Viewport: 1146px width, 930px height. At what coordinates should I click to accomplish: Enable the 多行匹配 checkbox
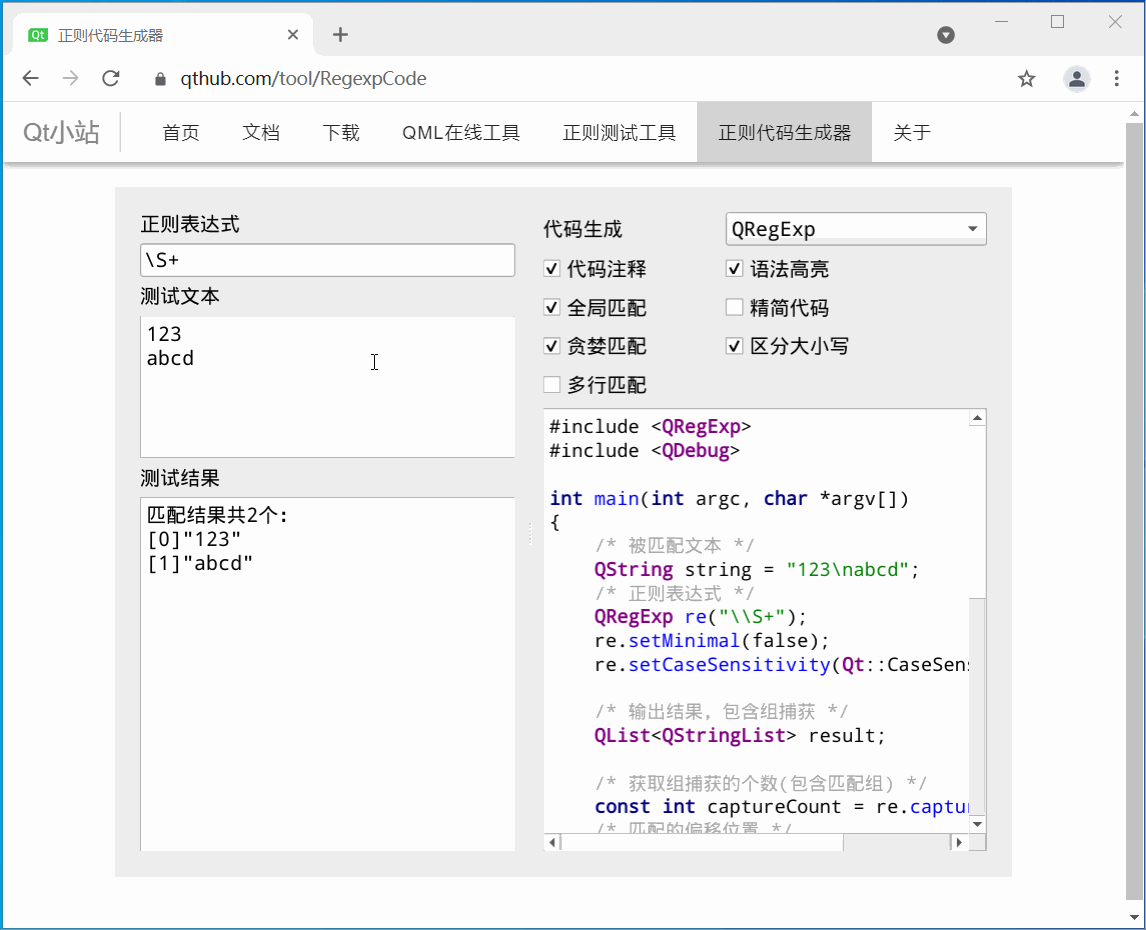pyautogui.click(x=552, y=385)
